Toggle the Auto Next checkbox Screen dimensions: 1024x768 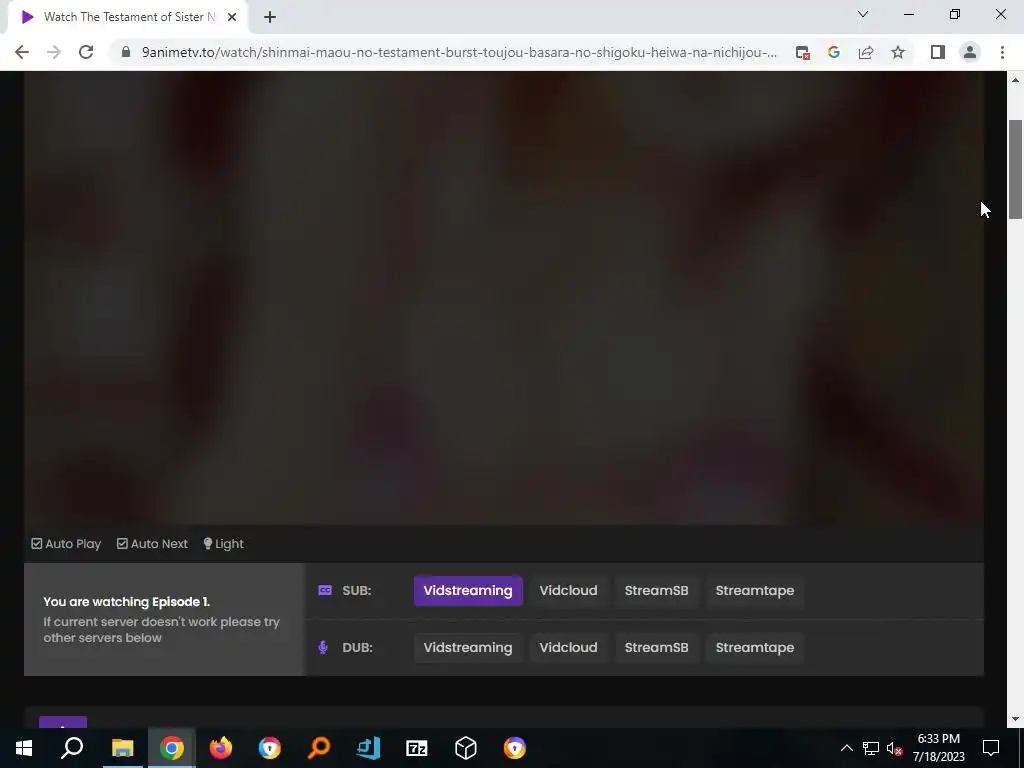coord(152,543)
